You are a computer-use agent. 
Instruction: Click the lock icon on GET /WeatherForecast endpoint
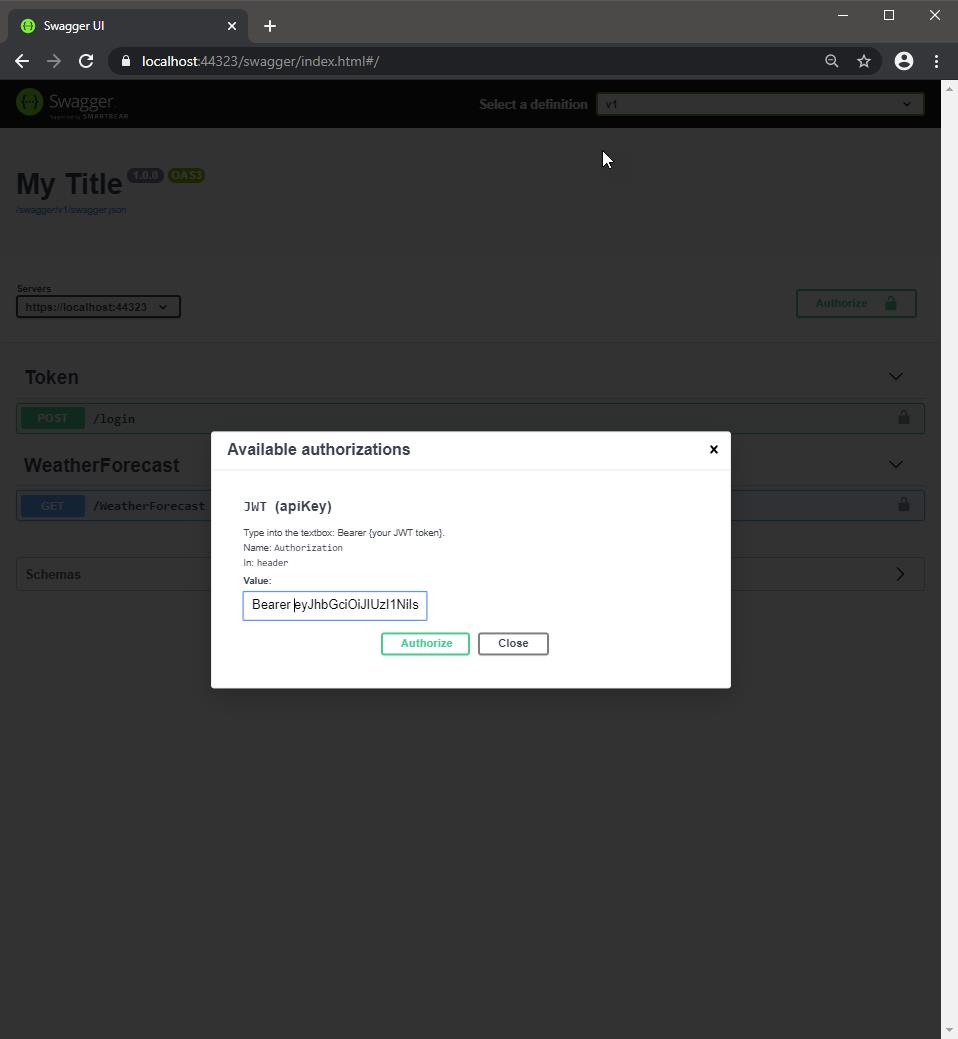pyautogui.click(x=903, y=505)
